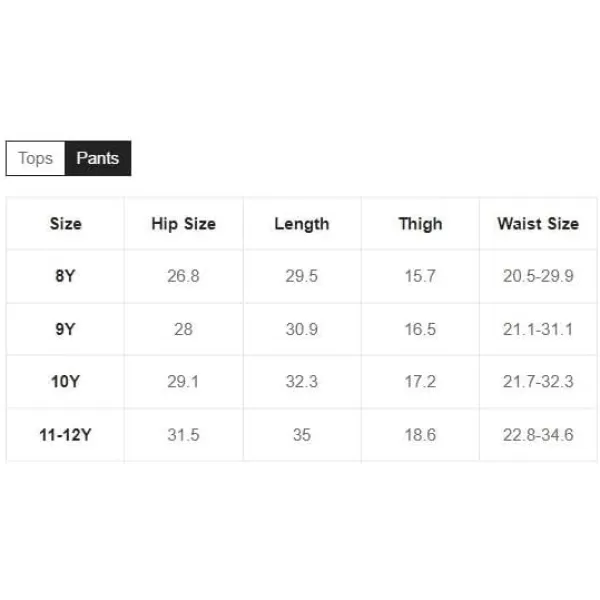The height and width of the screenshot is (600, 600).
Task: Click waist range 22.8-34.6
Action: click(538, 435)
